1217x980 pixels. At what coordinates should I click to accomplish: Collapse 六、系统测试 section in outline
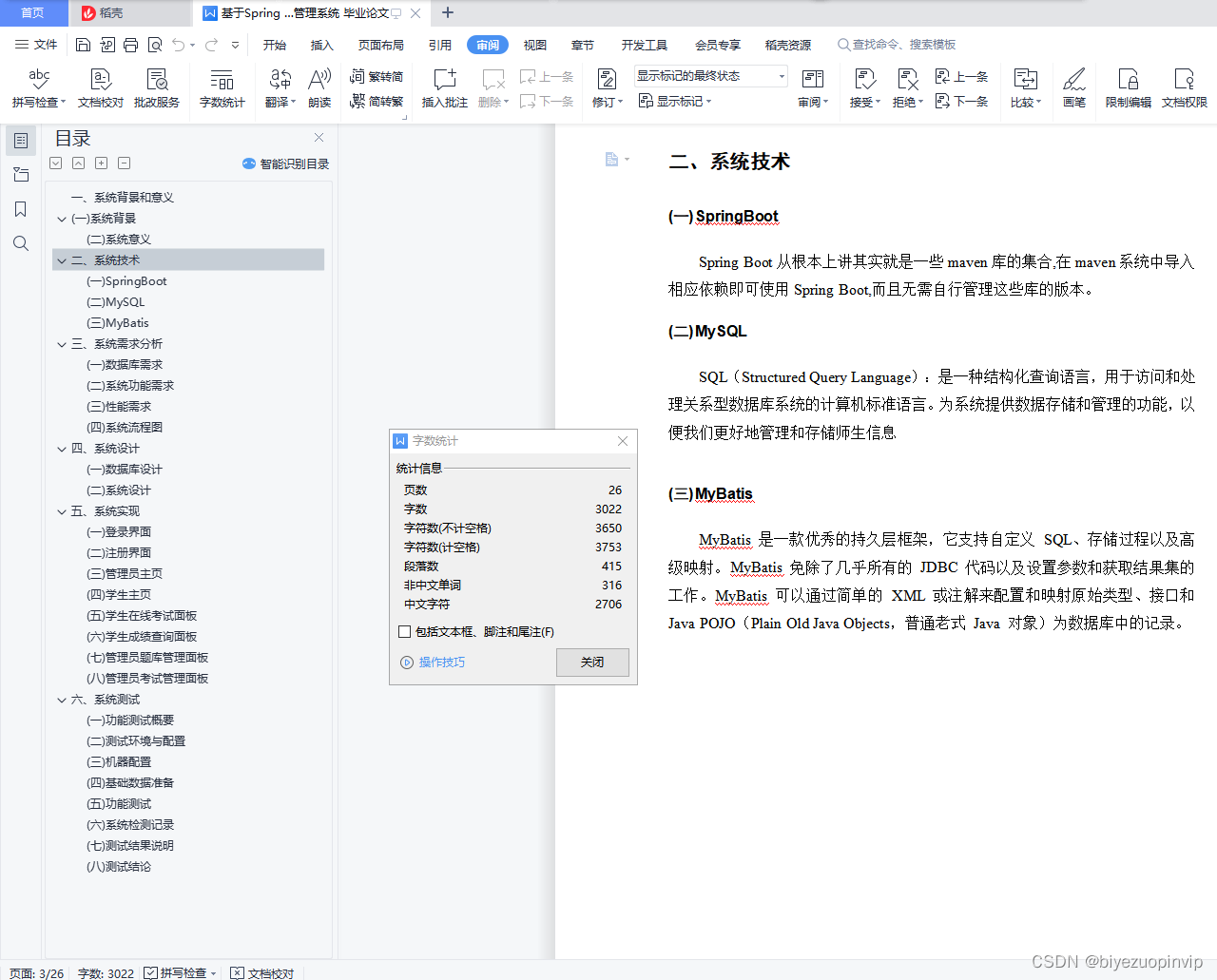(61, 699)
